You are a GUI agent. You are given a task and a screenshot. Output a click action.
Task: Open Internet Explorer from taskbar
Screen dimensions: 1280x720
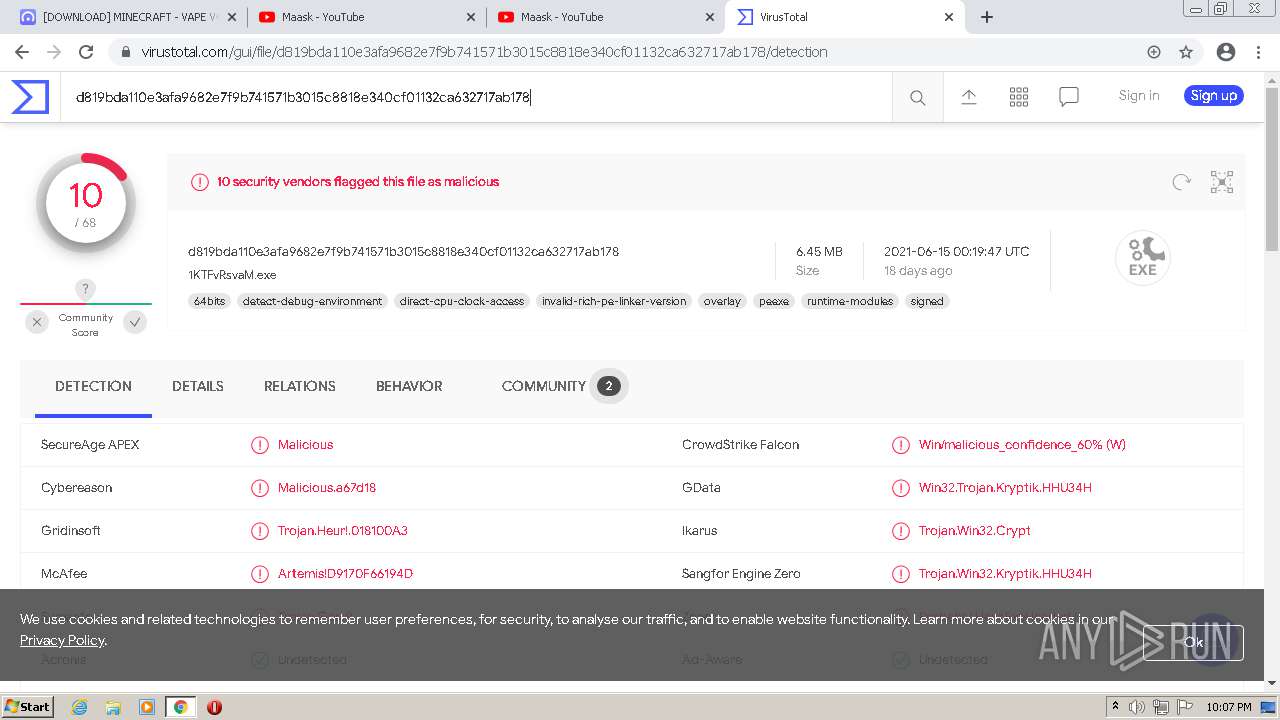79,707
